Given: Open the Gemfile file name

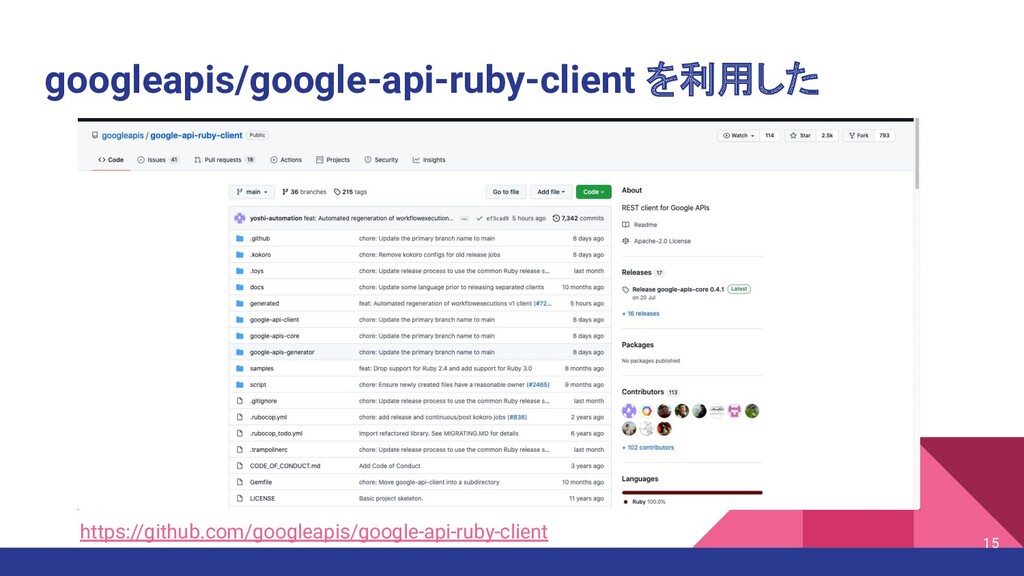Looking at the screenshot, I should [261, 483].
